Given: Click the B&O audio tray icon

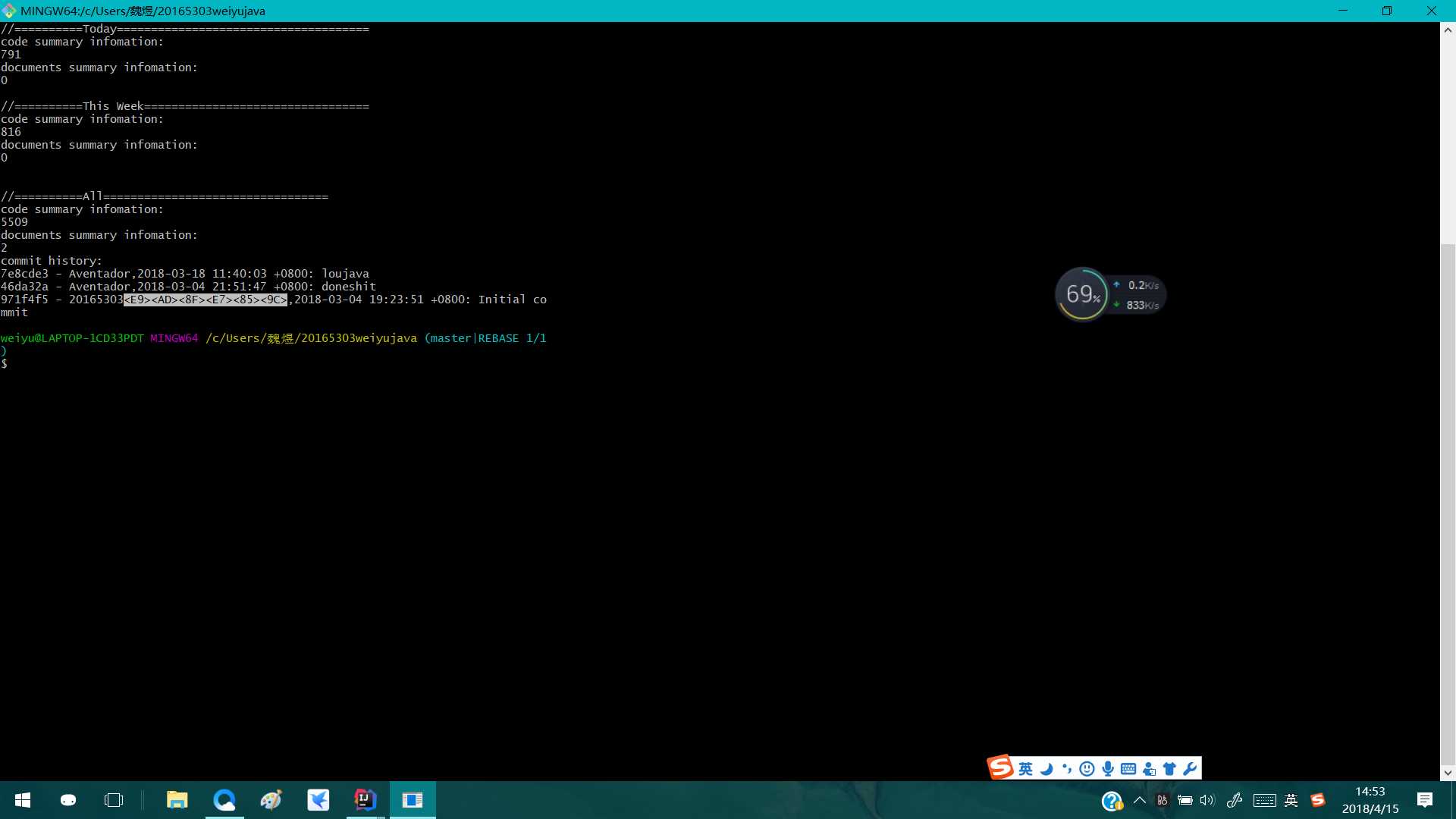Looking at the screenshot, I should (1162, 800).
